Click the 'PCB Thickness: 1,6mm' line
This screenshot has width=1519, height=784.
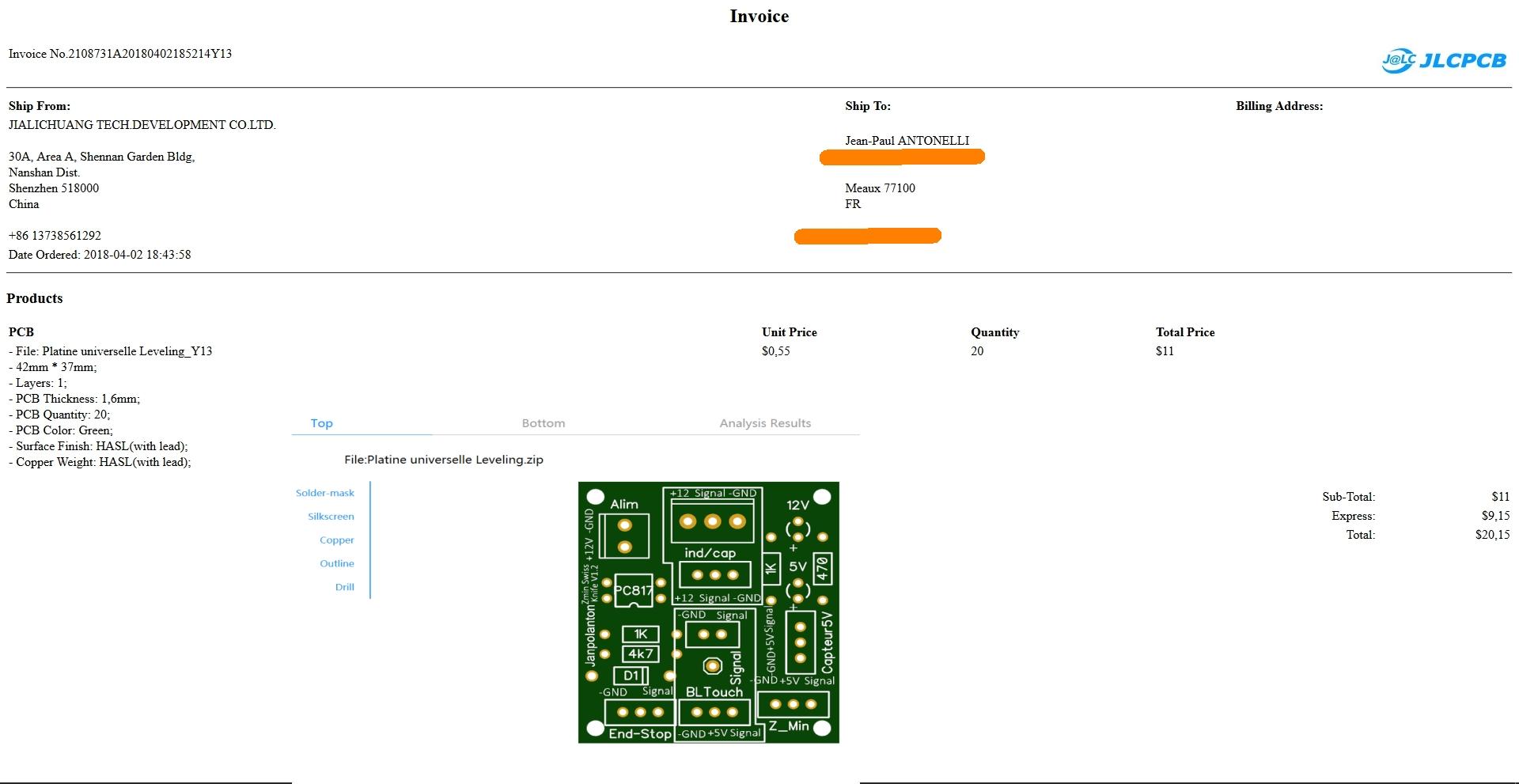[74, 399]
